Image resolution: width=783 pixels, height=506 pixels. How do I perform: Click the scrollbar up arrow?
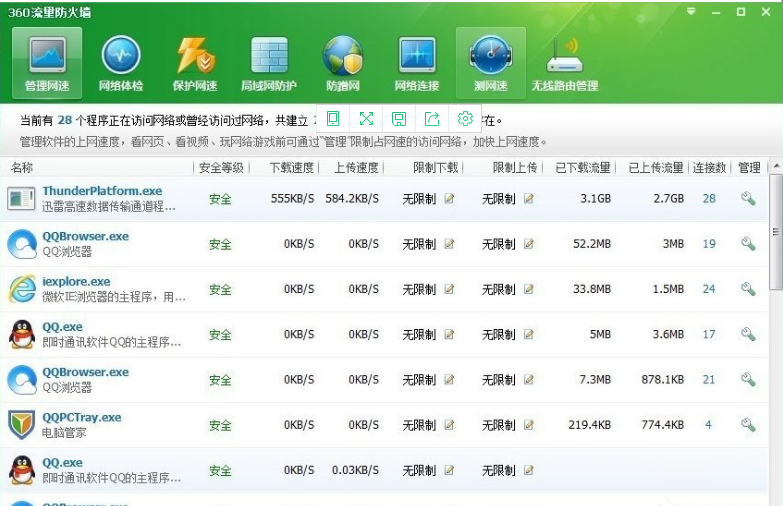pyautogui.click(x=776, y=165)
